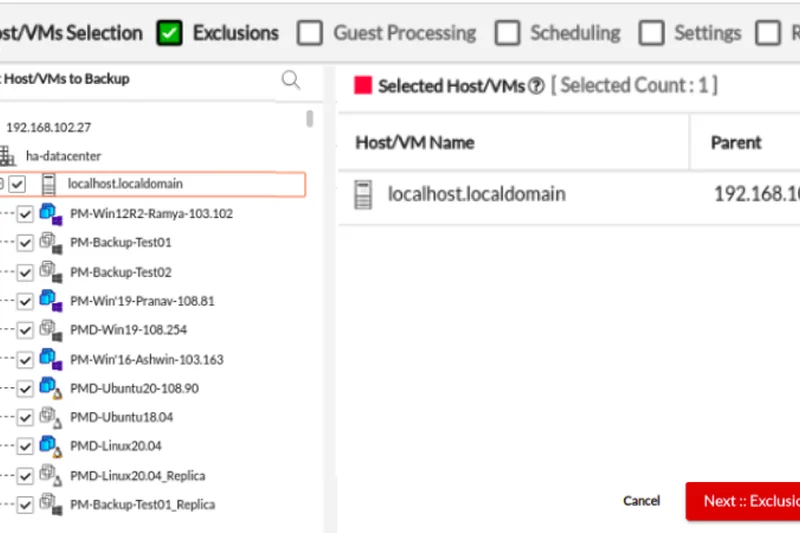800x533 pixels.
Task: Click the server icon in selected hosts table
Action: [x=364, y=194]
